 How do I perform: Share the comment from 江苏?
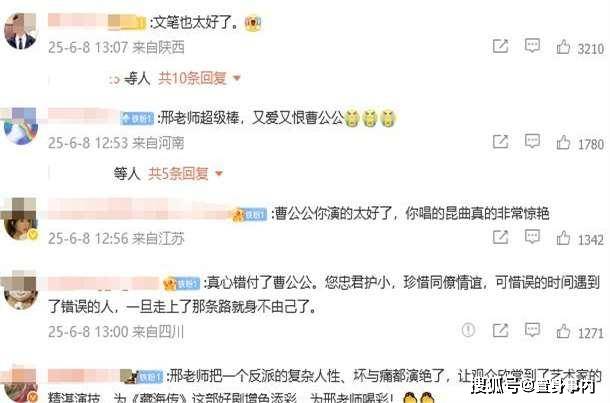point(500,237)
